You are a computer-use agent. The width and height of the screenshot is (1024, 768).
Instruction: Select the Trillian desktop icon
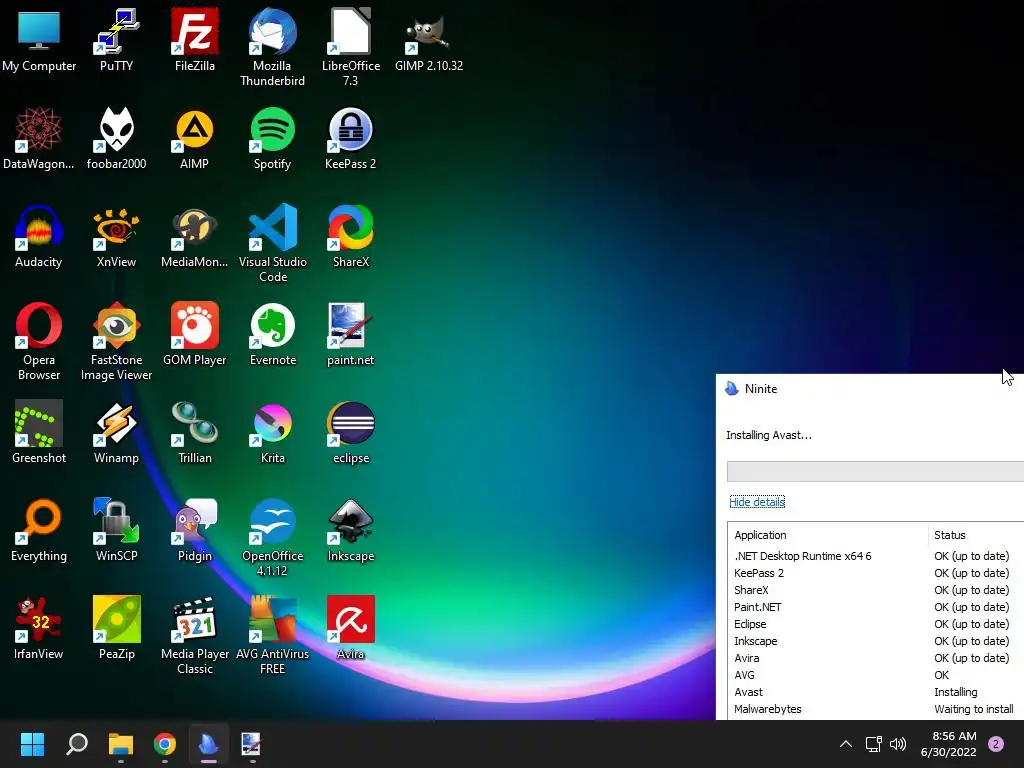(x=195, y=432)
